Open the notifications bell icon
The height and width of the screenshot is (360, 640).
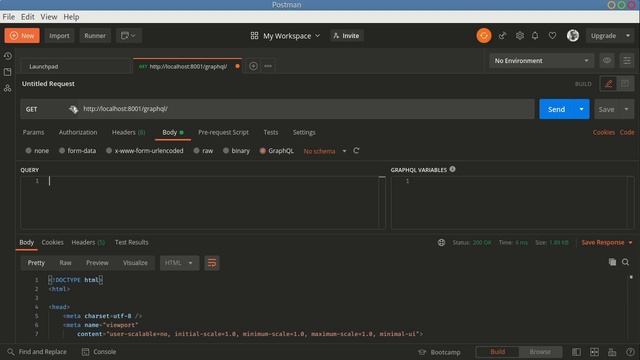535,36
